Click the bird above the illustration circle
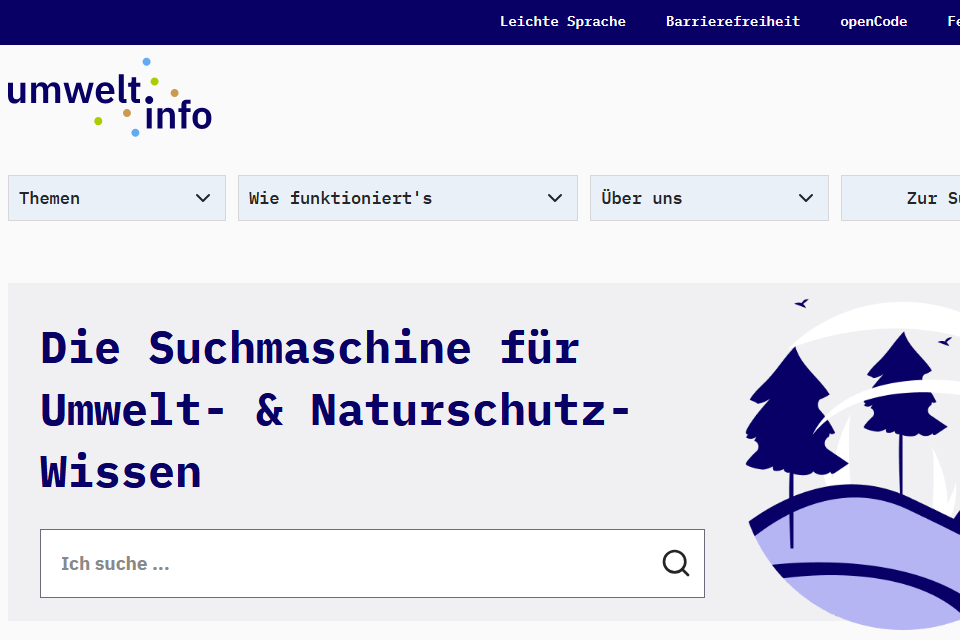This screenshot has height=640, width=960. [x=801, y=303]
